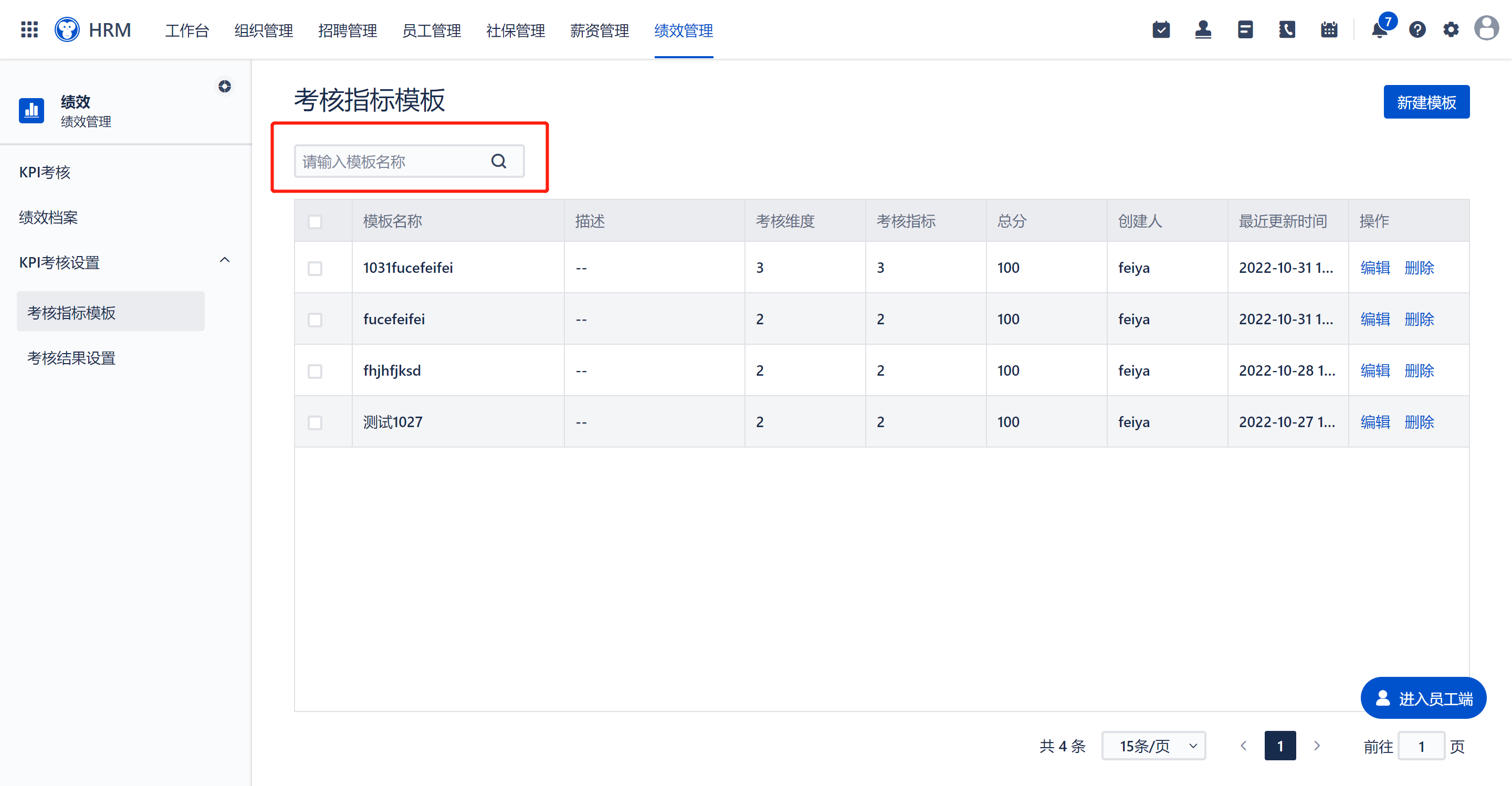Image resolution: width=1512 pixels, height=786 pixels.
Task: Click the blue performance chart icon
Action: click(31, 110)
